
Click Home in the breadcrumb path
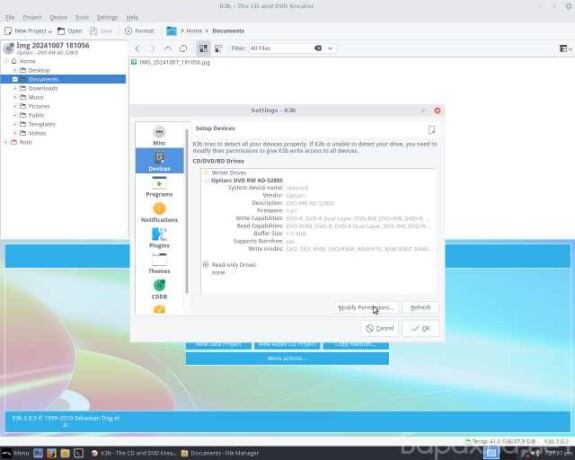pyautogui.click(x=194, y=31)
